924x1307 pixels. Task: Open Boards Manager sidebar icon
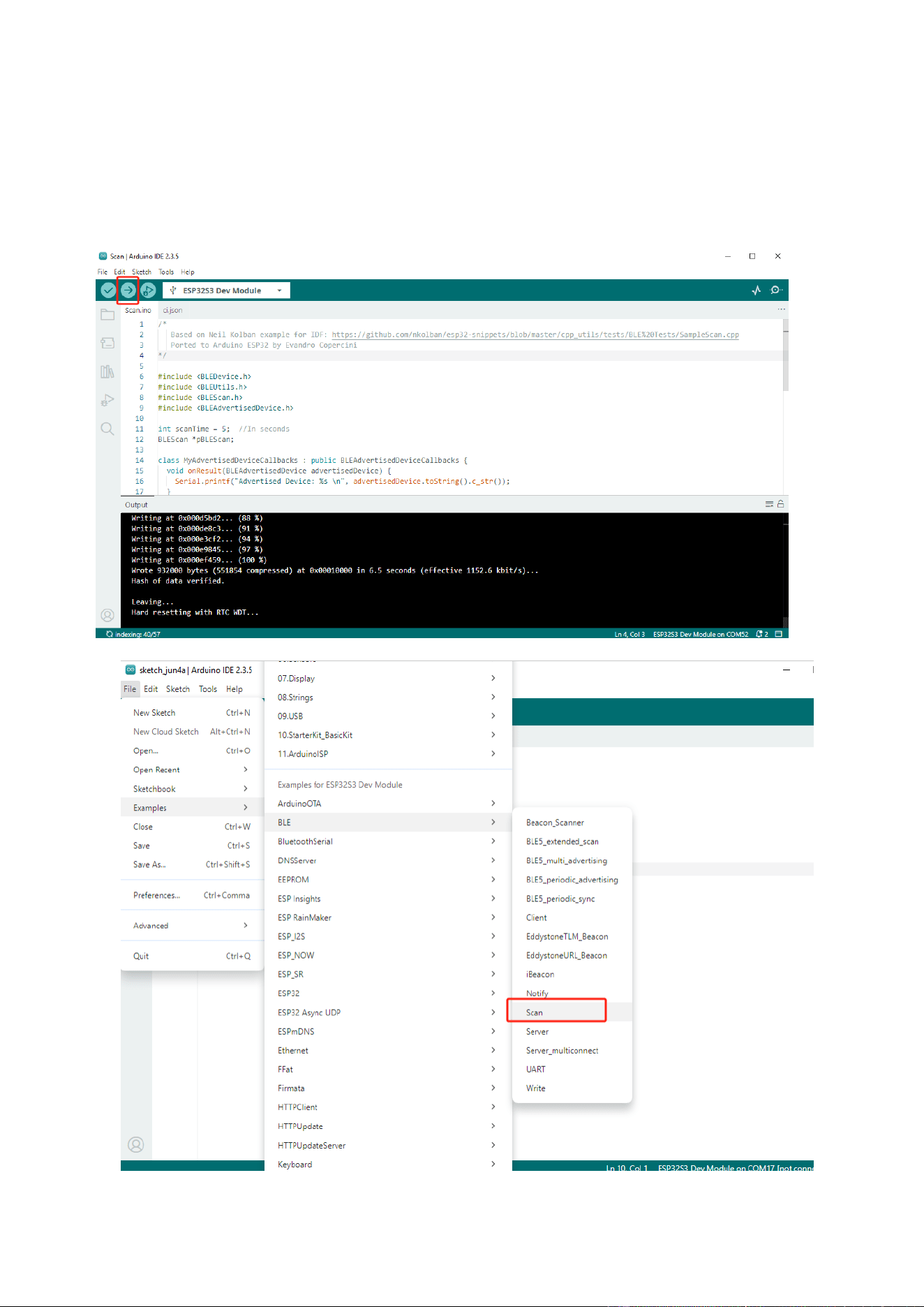(x=107, y=343)
